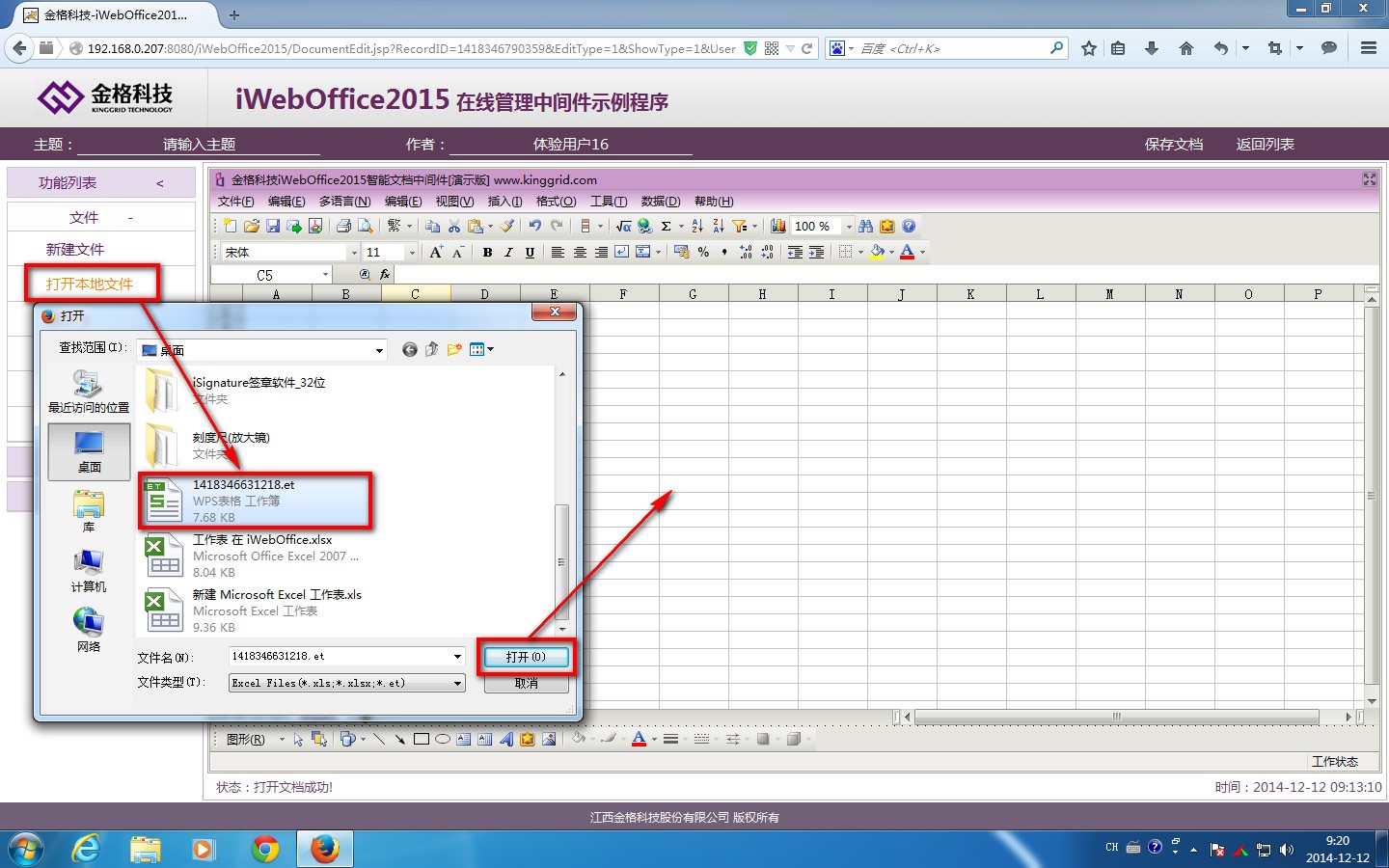
Task: Open the font size 11 dropdown
Action: pos(412,253)
